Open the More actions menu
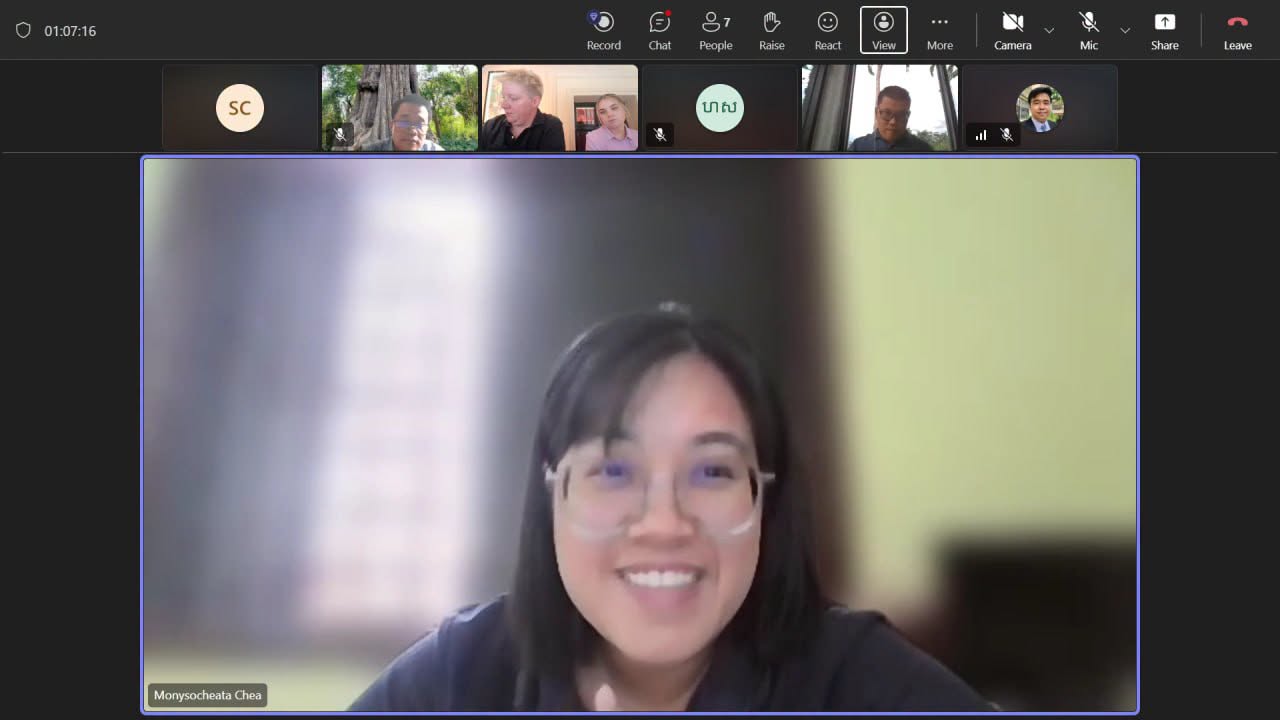1280x720 pixels. 939,30
